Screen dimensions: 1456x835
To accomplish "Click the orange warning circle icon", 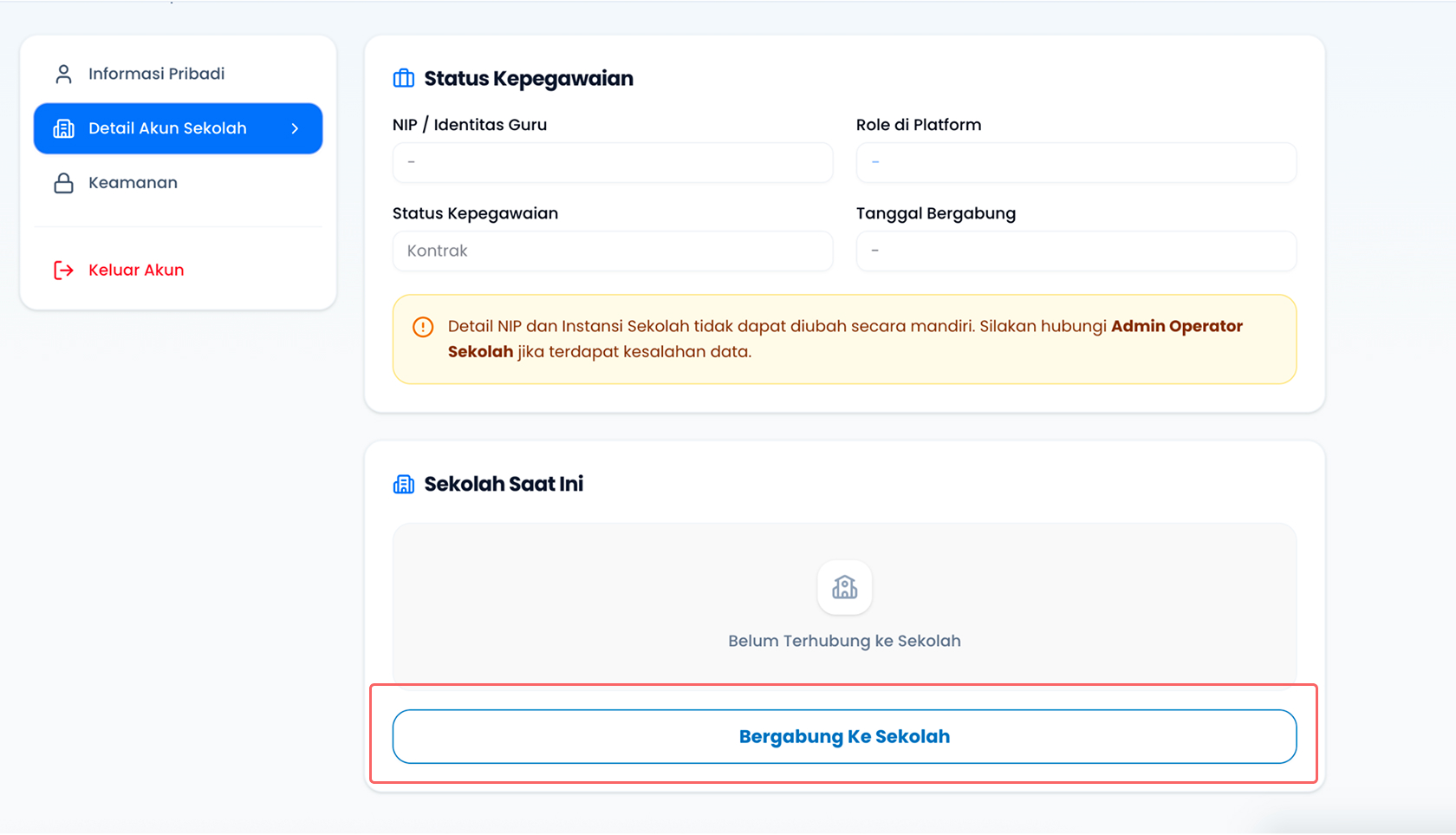I will [423, 327].
